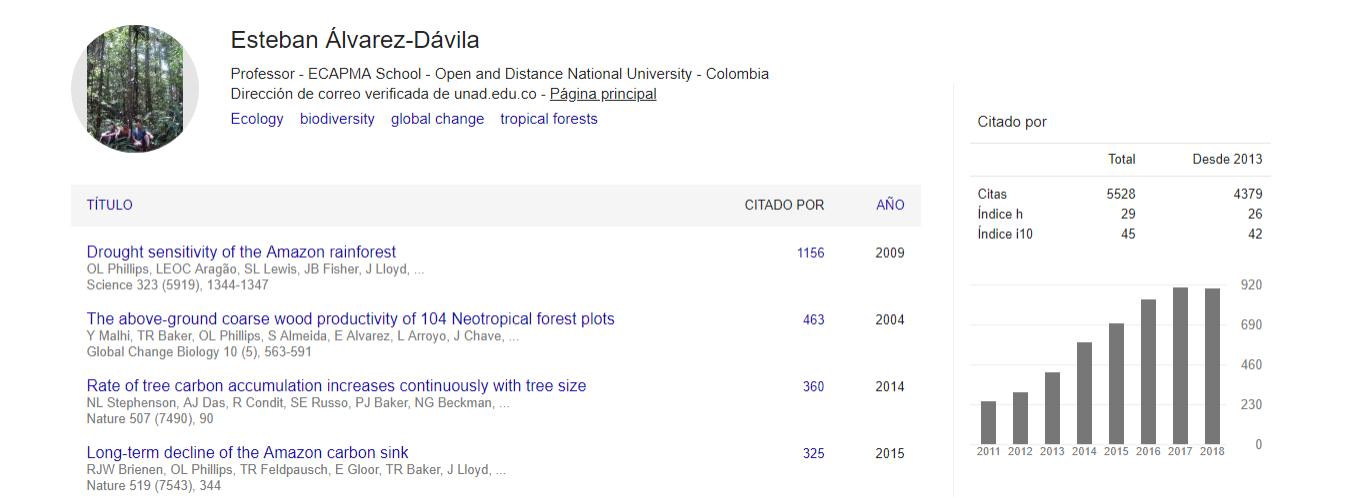Open the global change topic link
The width and height of the screenshot is (1347, 498).
click(437, 119)
